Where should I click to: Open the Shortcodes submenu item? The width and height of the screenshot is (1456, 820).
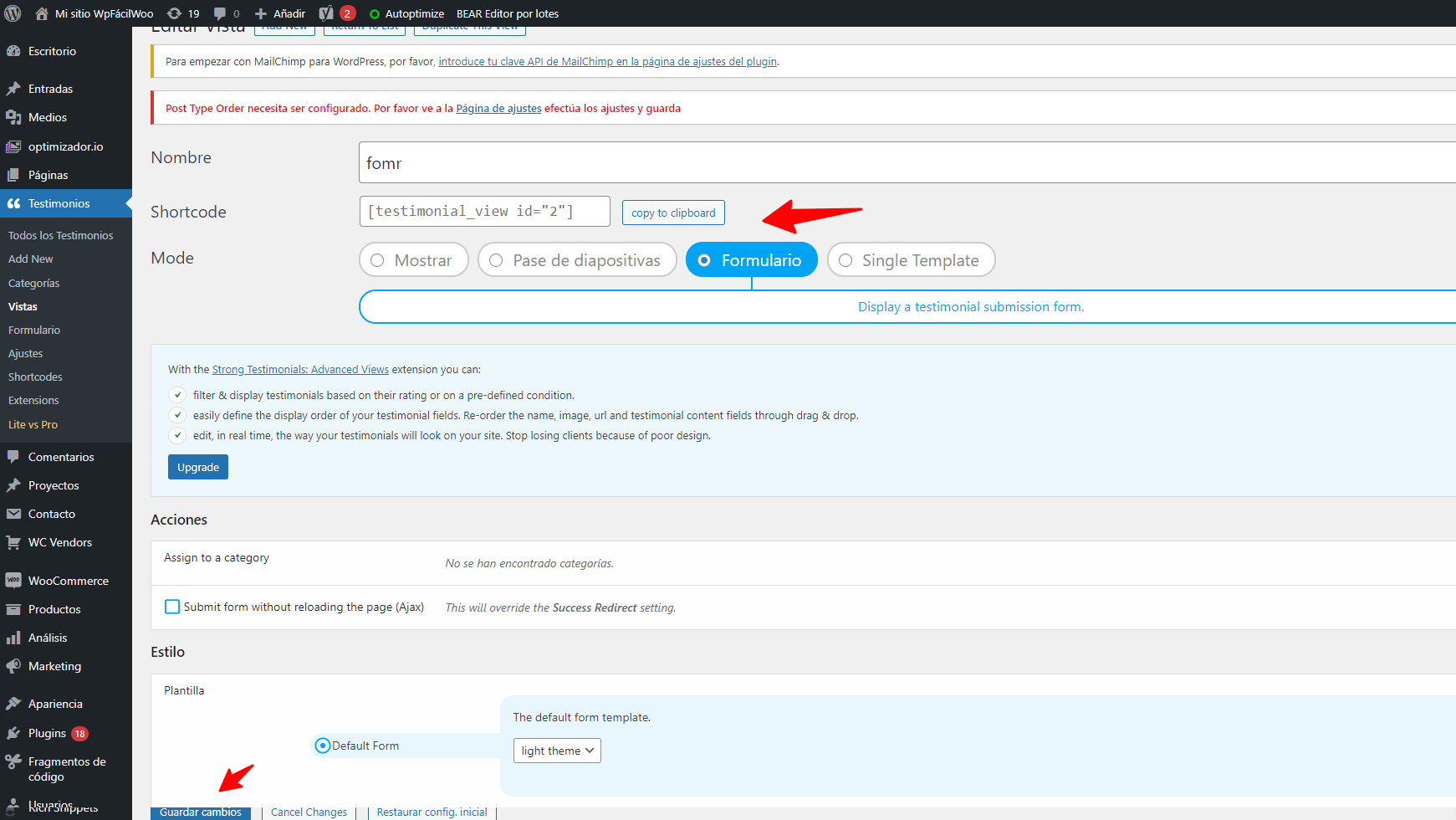36,377
